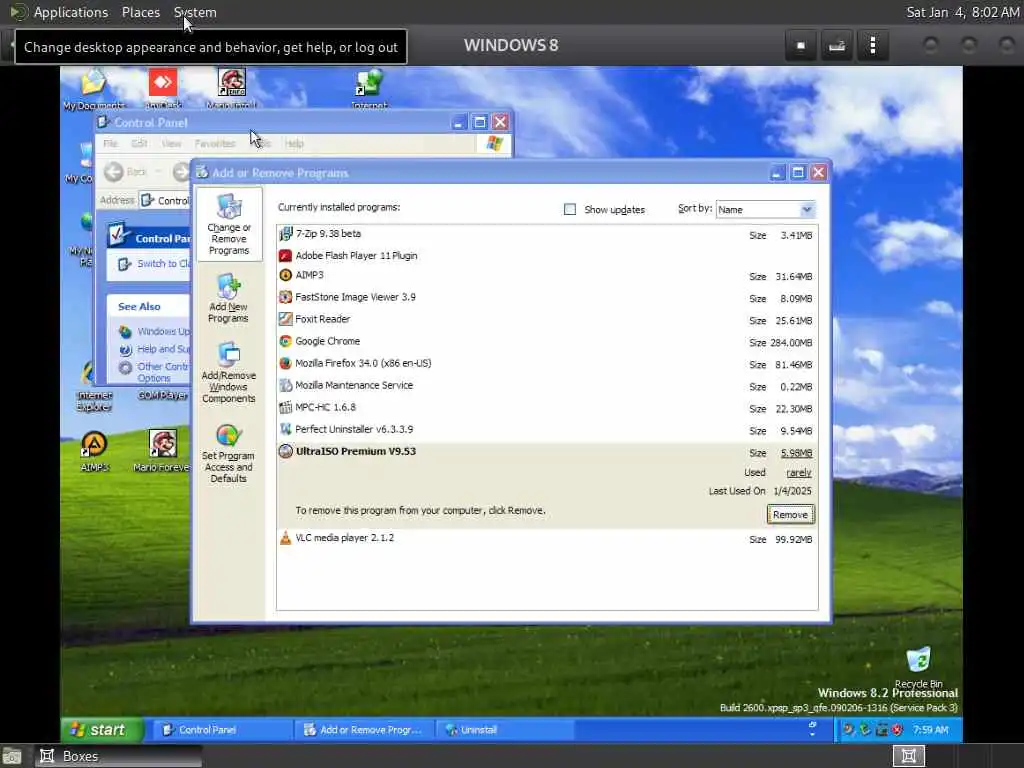This screenshot has height=768, width=1024.
Task: Open the Places menu
Action: [140, 12]
